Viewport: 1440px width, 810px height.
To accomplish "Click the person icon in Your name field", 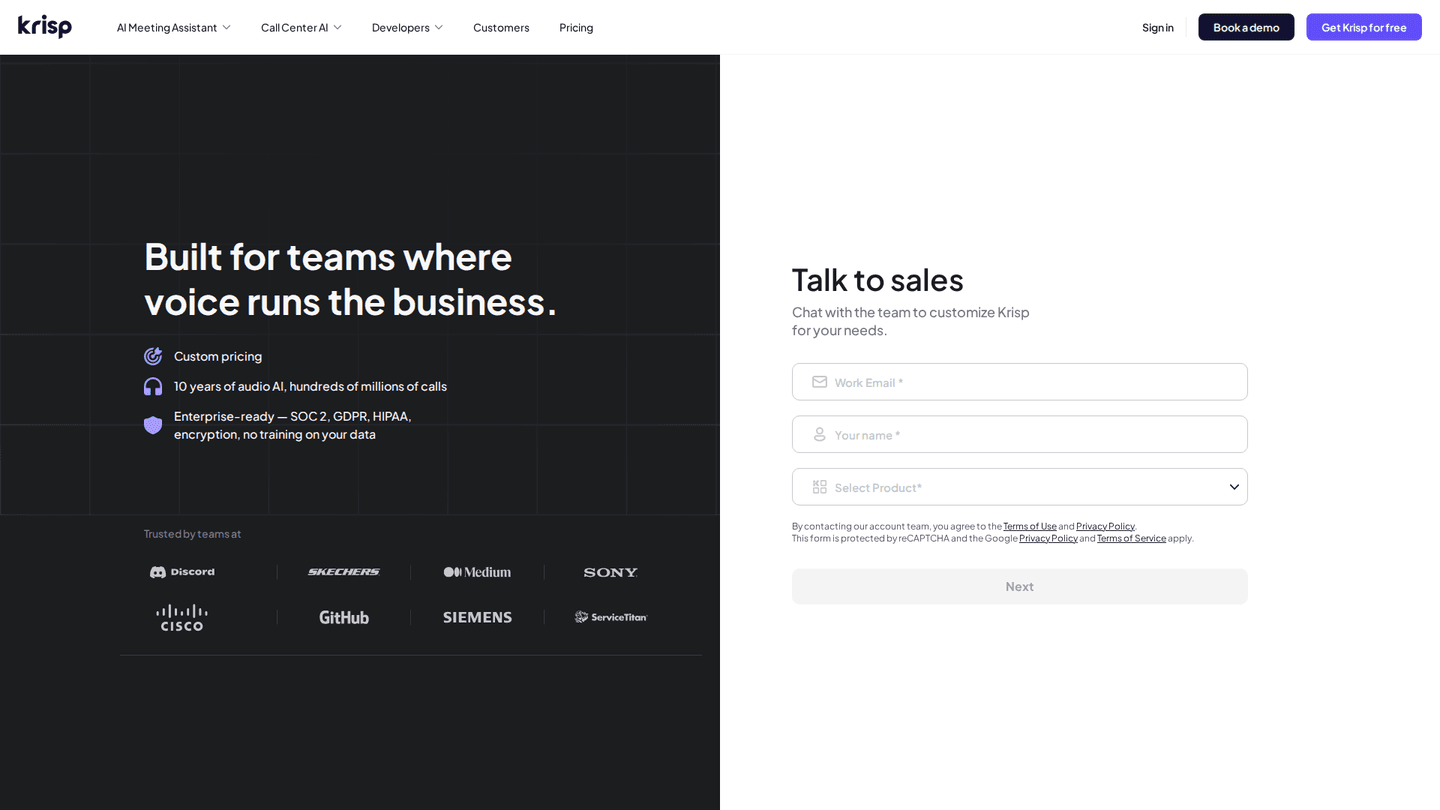I will point(820,434).
